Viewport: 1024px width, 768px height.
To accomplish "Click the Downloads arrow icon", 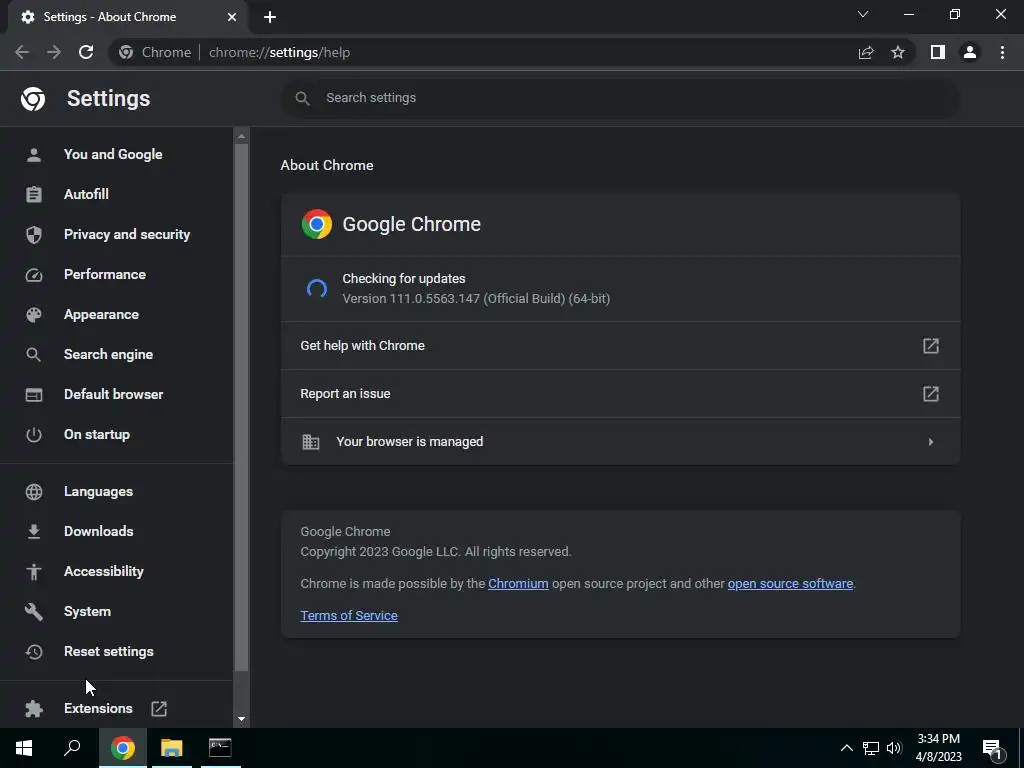I will [34, 532].
